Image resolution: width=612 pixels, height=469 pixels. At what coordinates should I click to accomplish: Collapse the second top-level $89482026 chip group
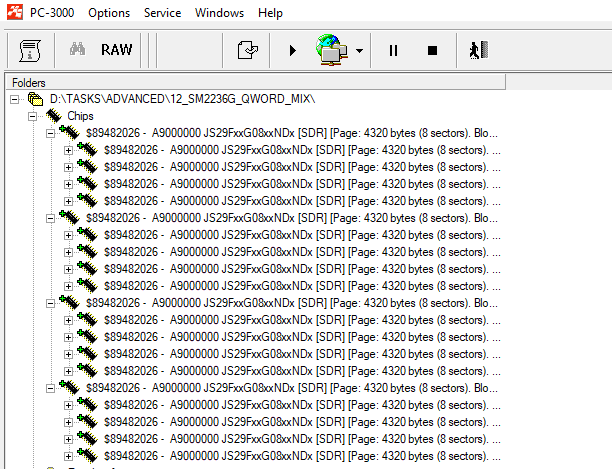tap(50, 219)
